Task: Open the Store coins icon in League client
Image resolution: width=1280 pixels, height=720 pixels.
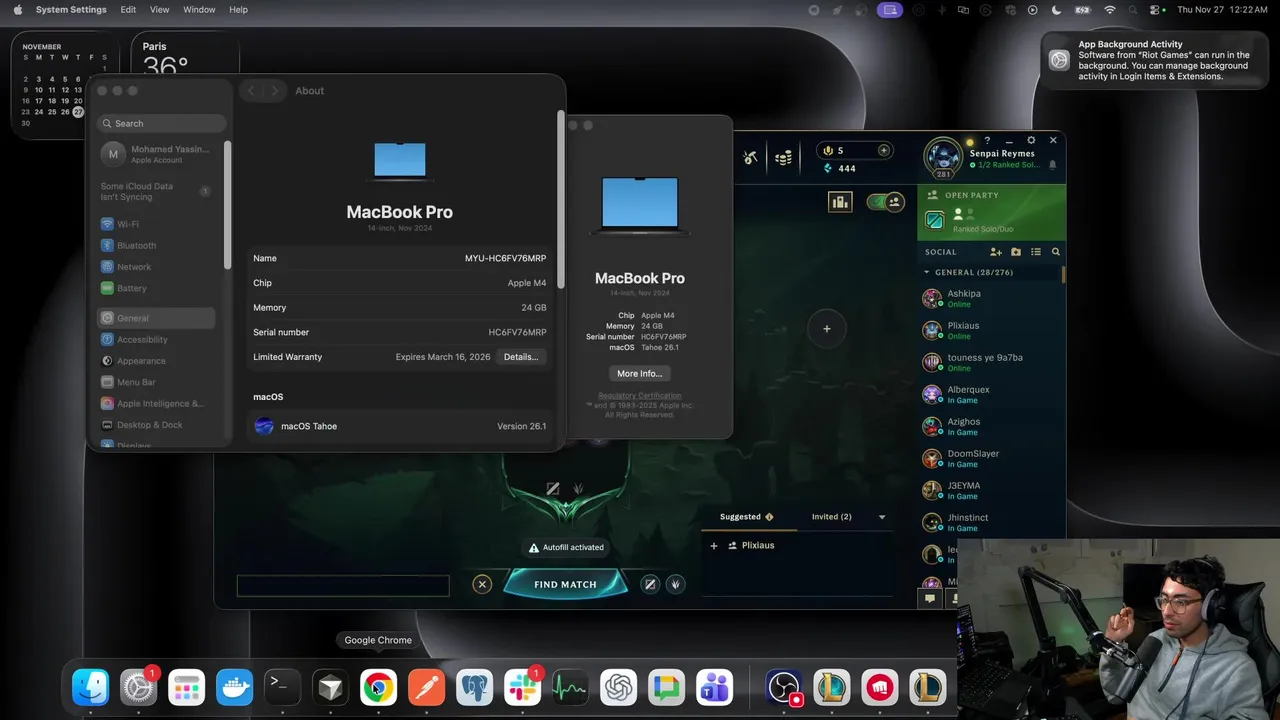Action: coord(784,157)
